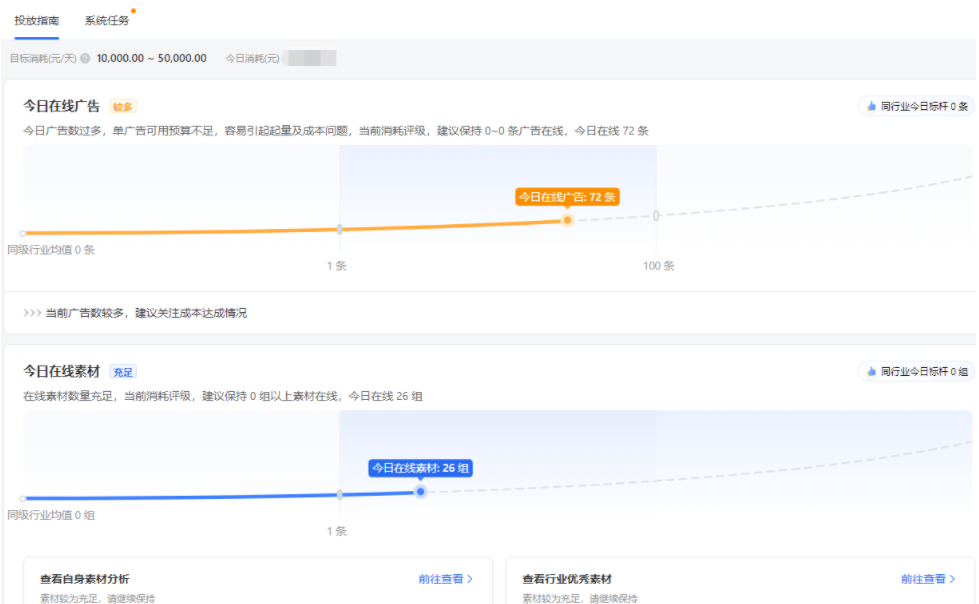The height and width of the screenshot is (604, 979).
Task: Open the 系统任务 tab
Action: pos(107,21)
